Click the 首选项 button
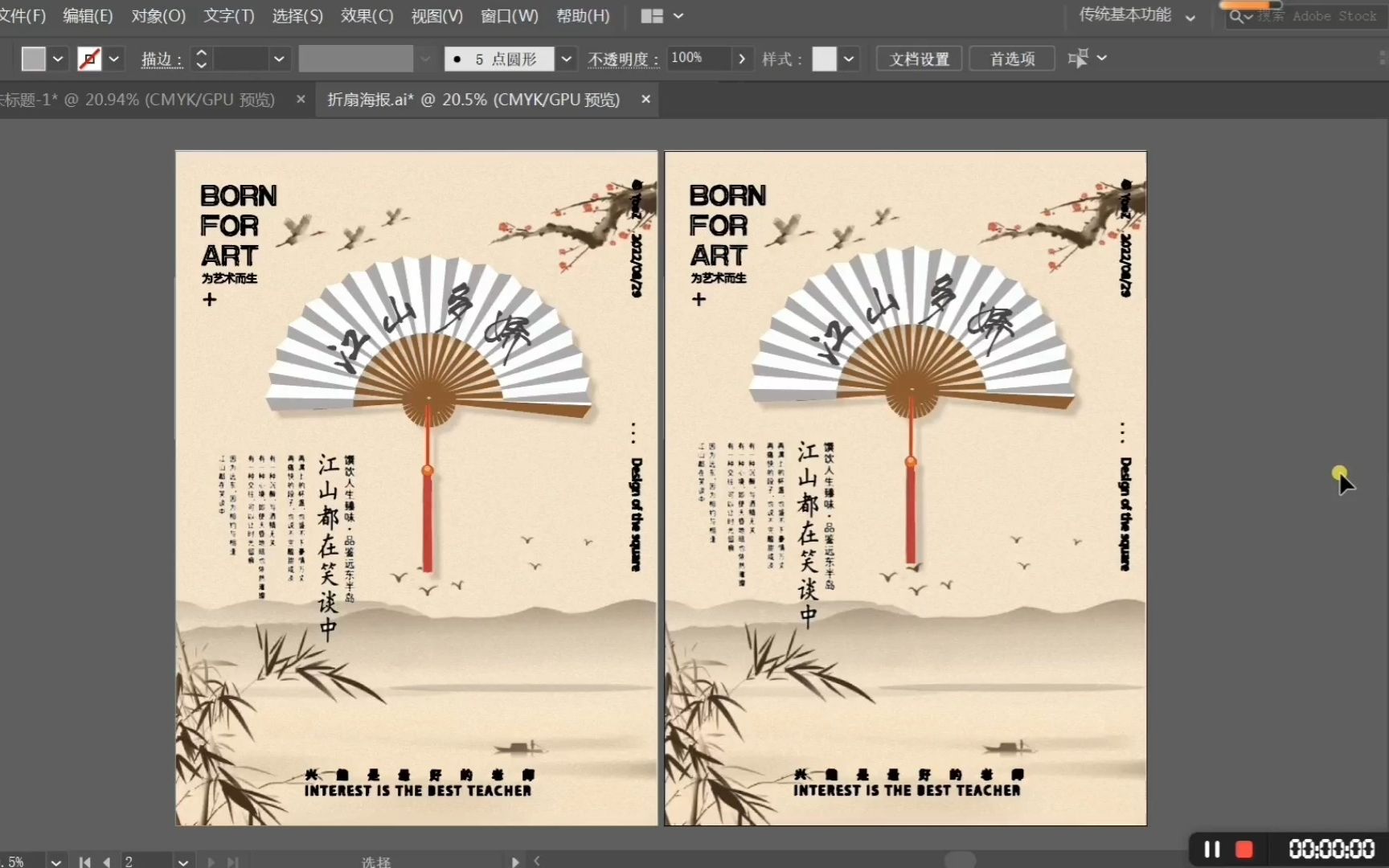 [x=1011, y=58]
